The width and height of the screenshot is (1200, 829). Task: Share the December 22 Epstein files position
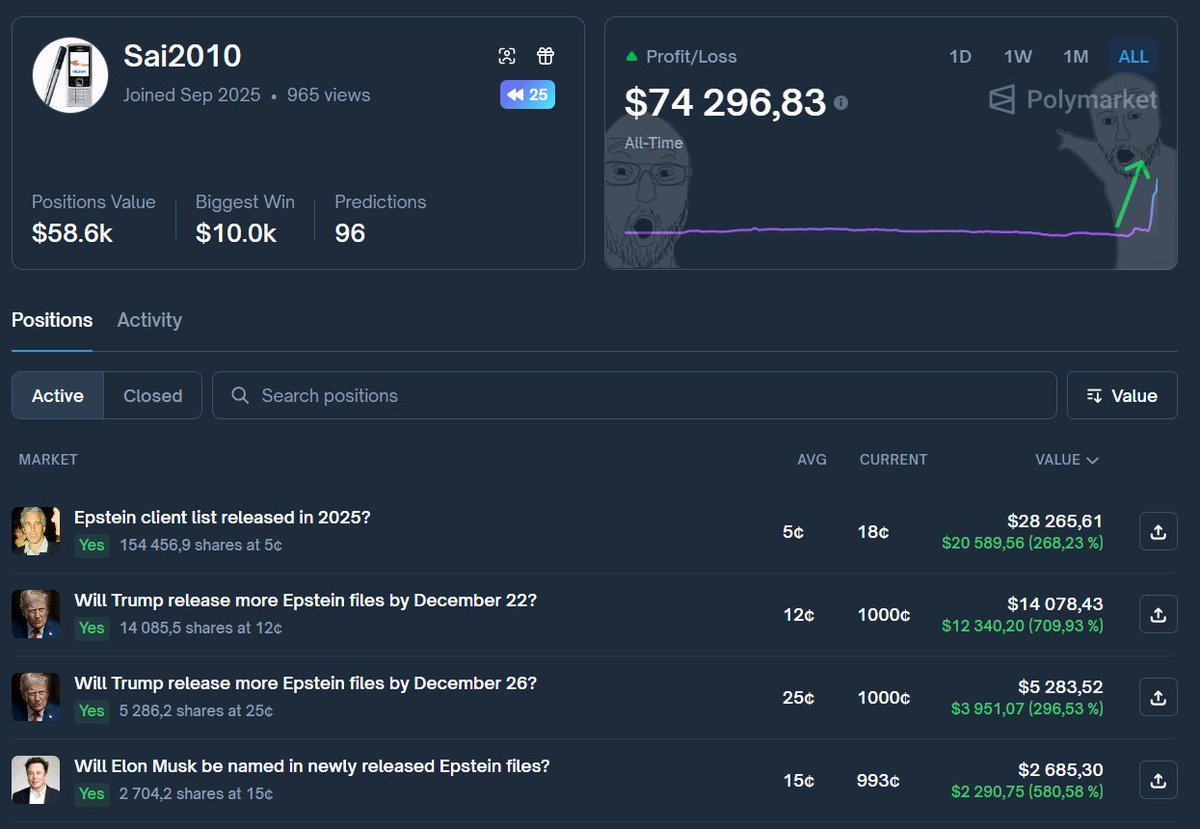click(x=1157, y=614)
